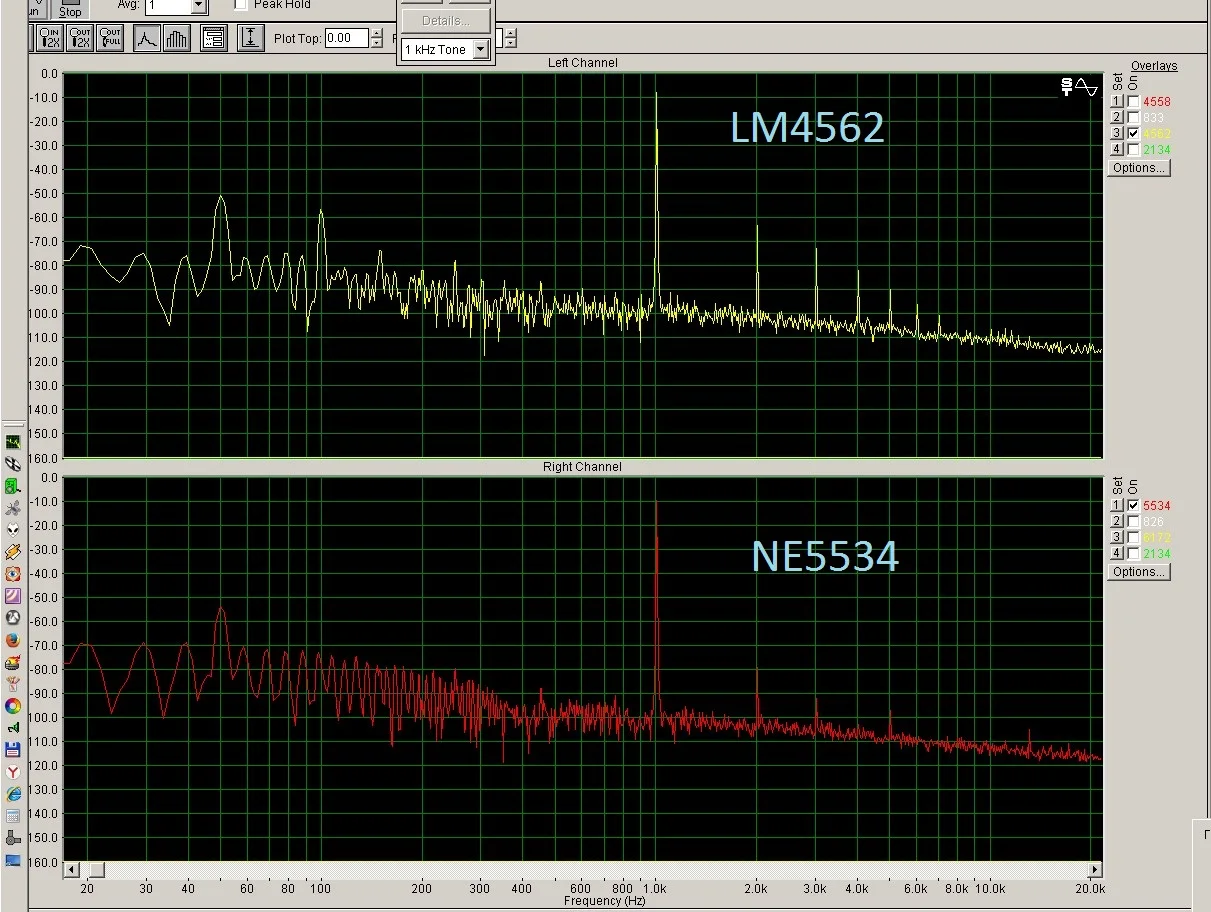Enable Right Channel overlay 826
Image resolution: width=1211 pixels, height=912 pixels.
(1133, 522)
